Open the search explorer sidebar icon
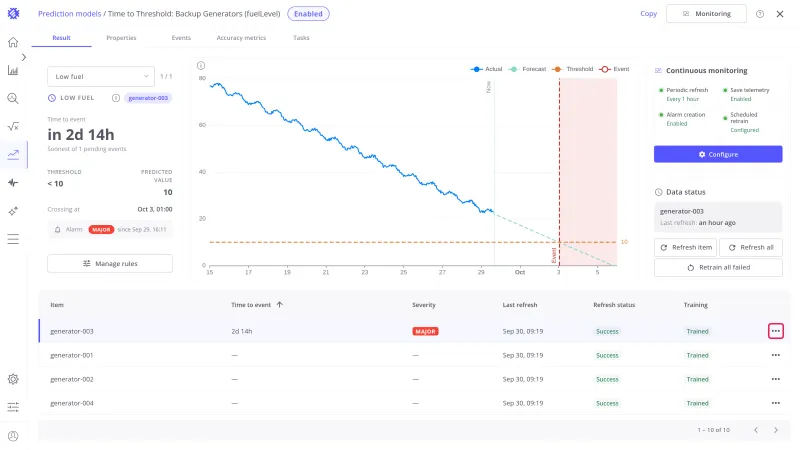800x450 pixels. tap(13, 98)
